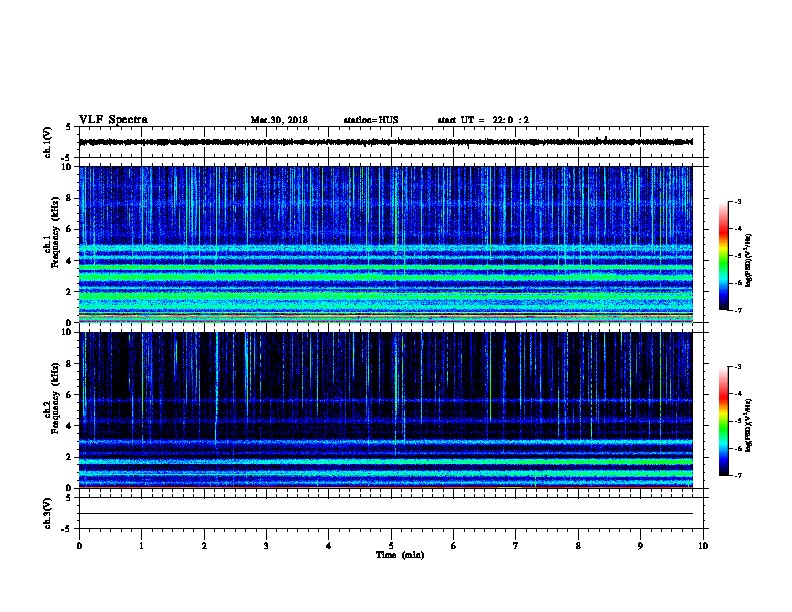Click the ch.2 spectrogram color scale bar
This screenshot has height=612, width=792.
723,421
